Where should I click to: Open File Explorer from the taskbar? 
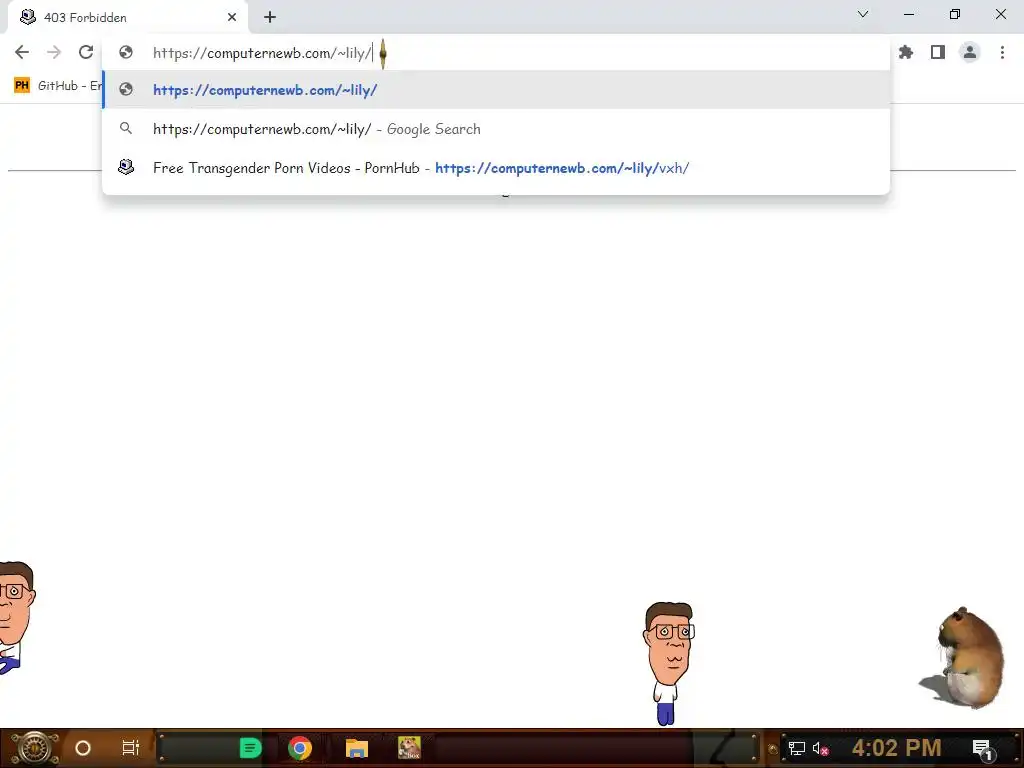357,748
